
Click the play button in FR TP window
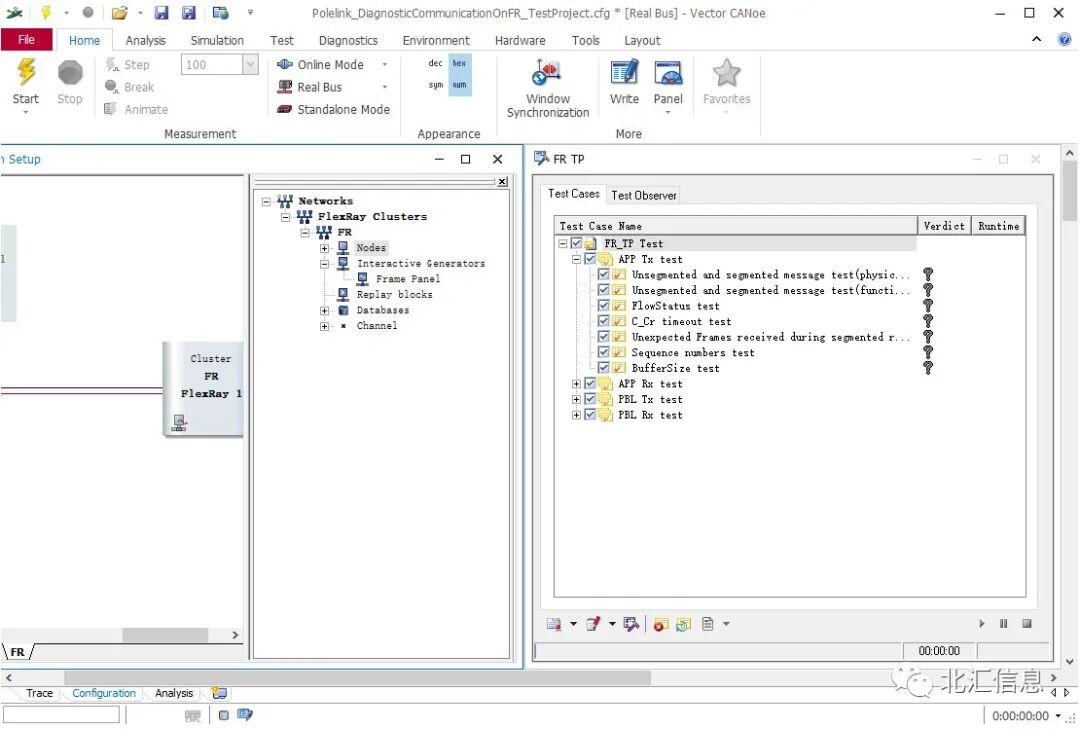(982, 624)
